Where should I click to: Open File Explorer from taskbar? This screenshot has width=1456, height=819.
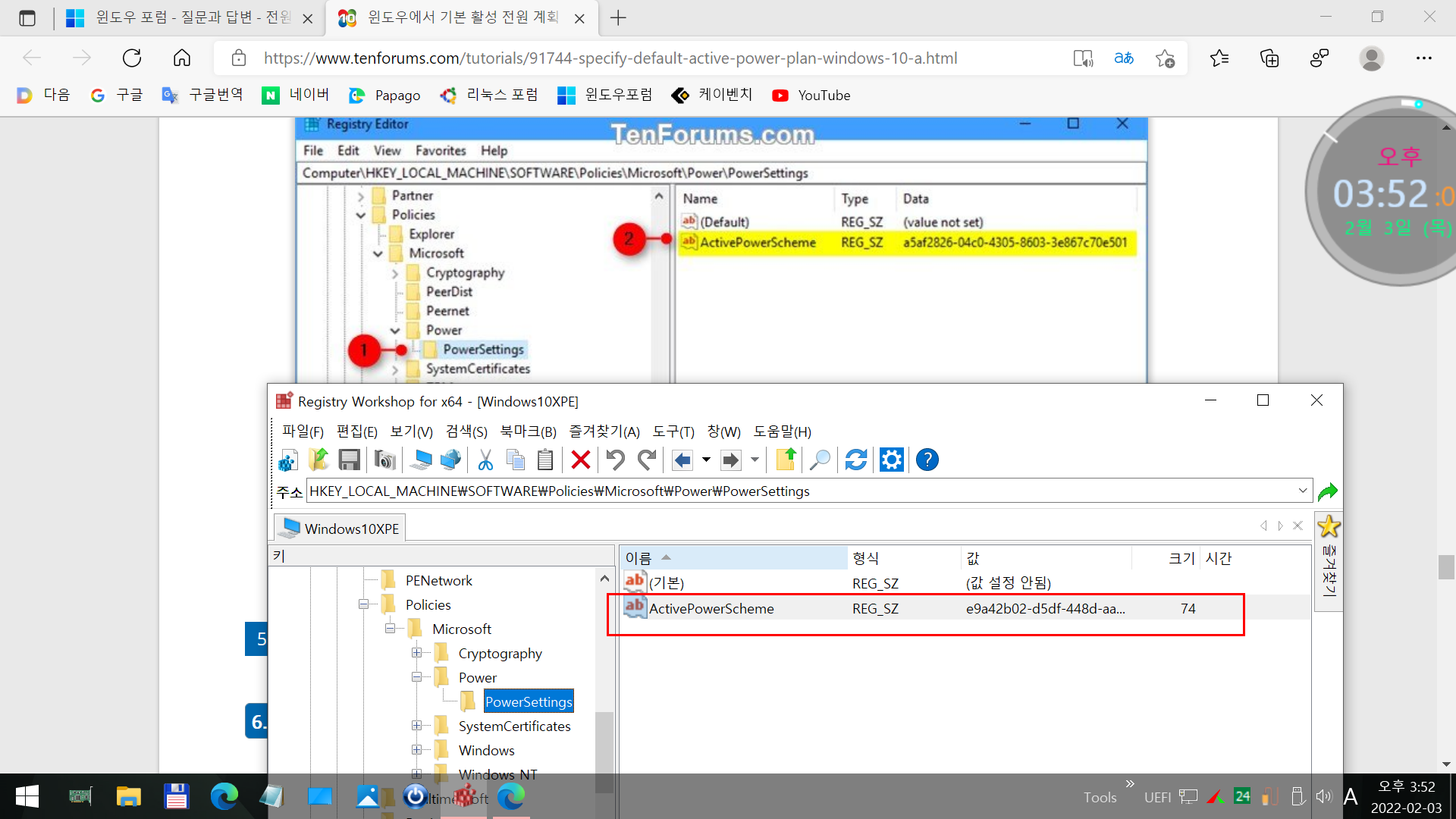pyautogui.click(x=128, y=796)
